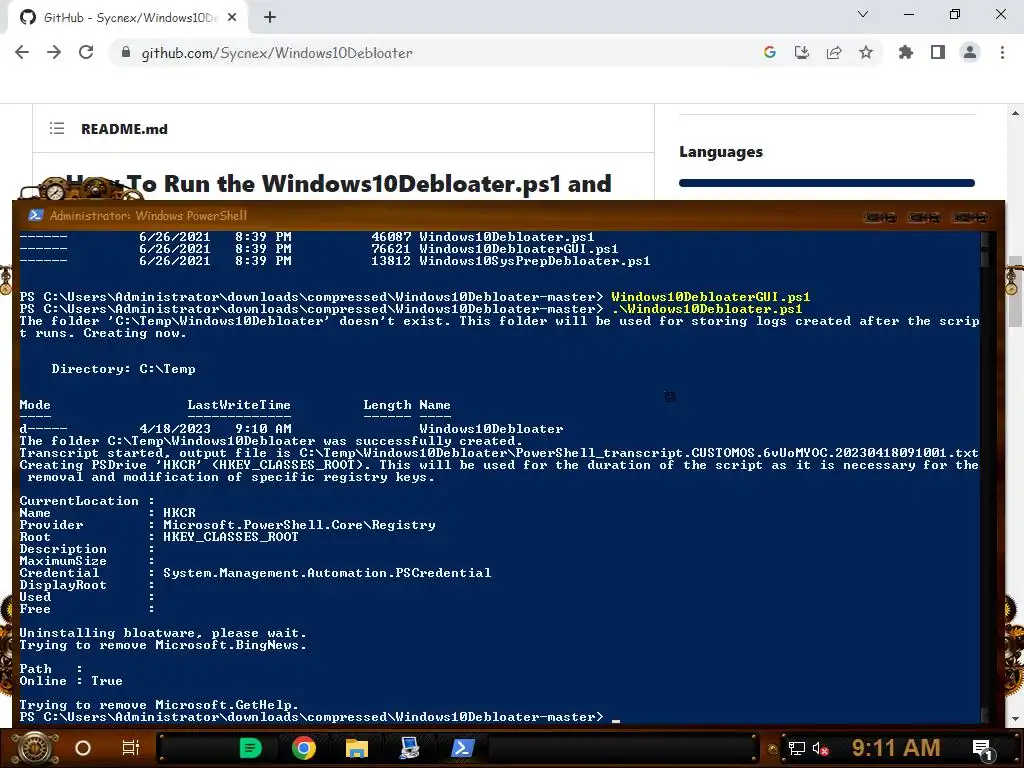1024x768 pixels.
Task: Open the README.md table of contents icon
Action: (x=57, y=129)
